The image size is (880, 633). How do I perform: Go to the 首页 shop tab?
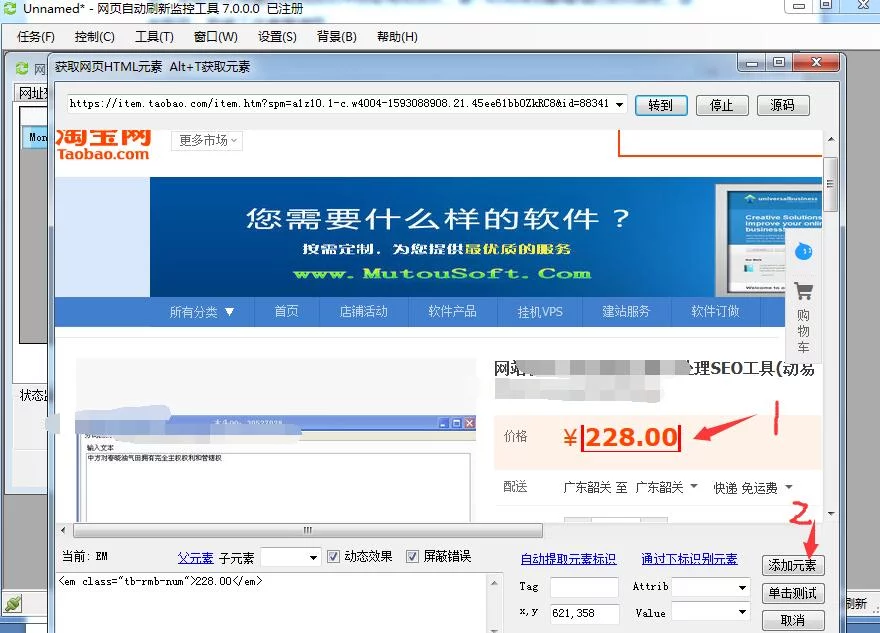coord(286,311)
